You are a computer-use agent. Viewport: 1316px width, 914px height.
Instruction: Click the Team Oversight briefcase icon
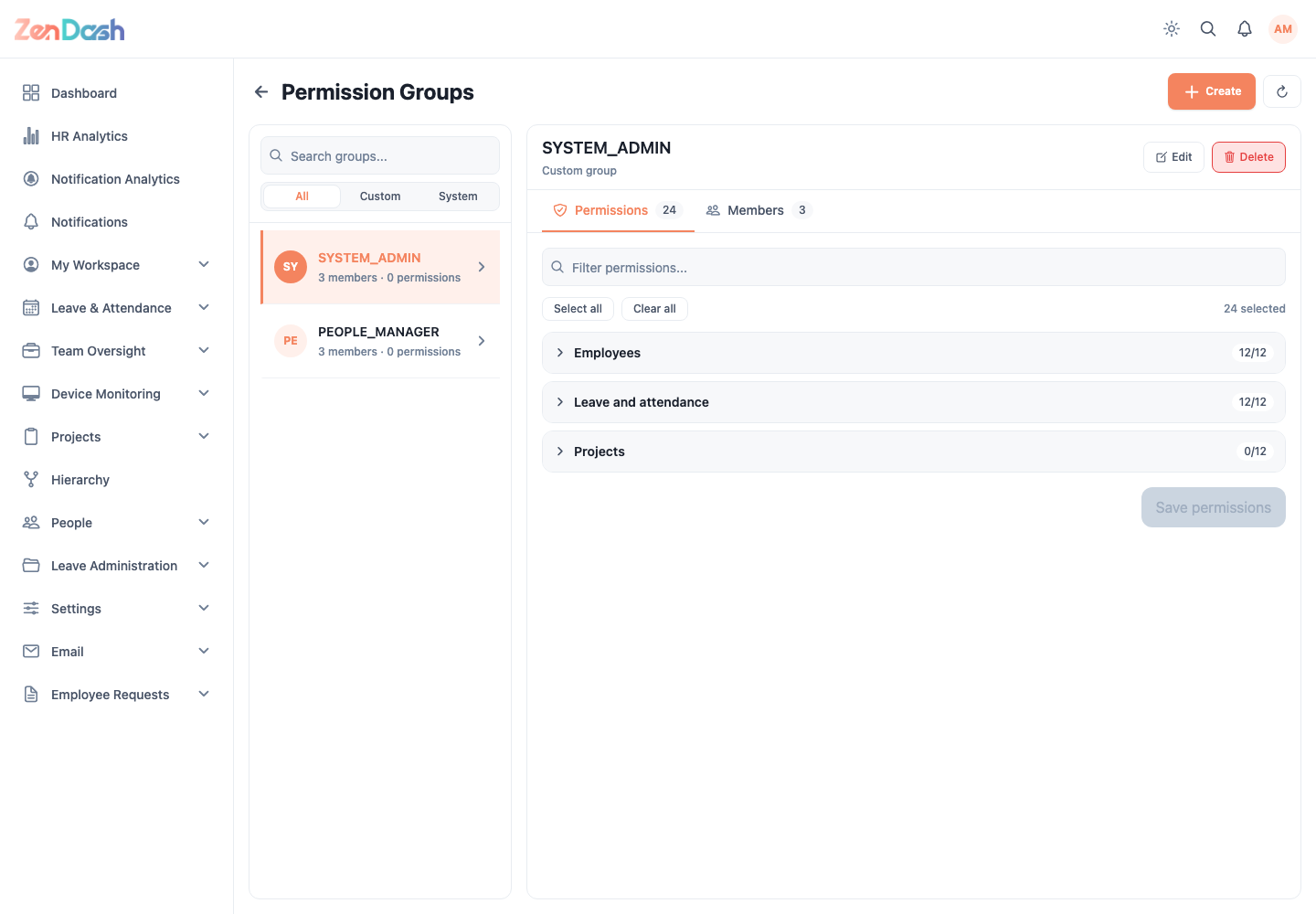[x=31, y=351]
